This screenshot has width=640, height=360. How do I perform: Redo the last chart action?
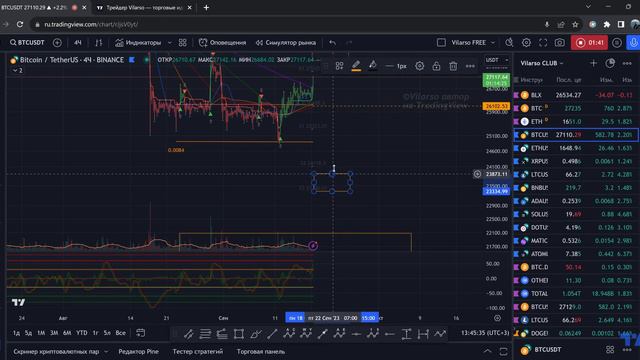pos(349,42)
